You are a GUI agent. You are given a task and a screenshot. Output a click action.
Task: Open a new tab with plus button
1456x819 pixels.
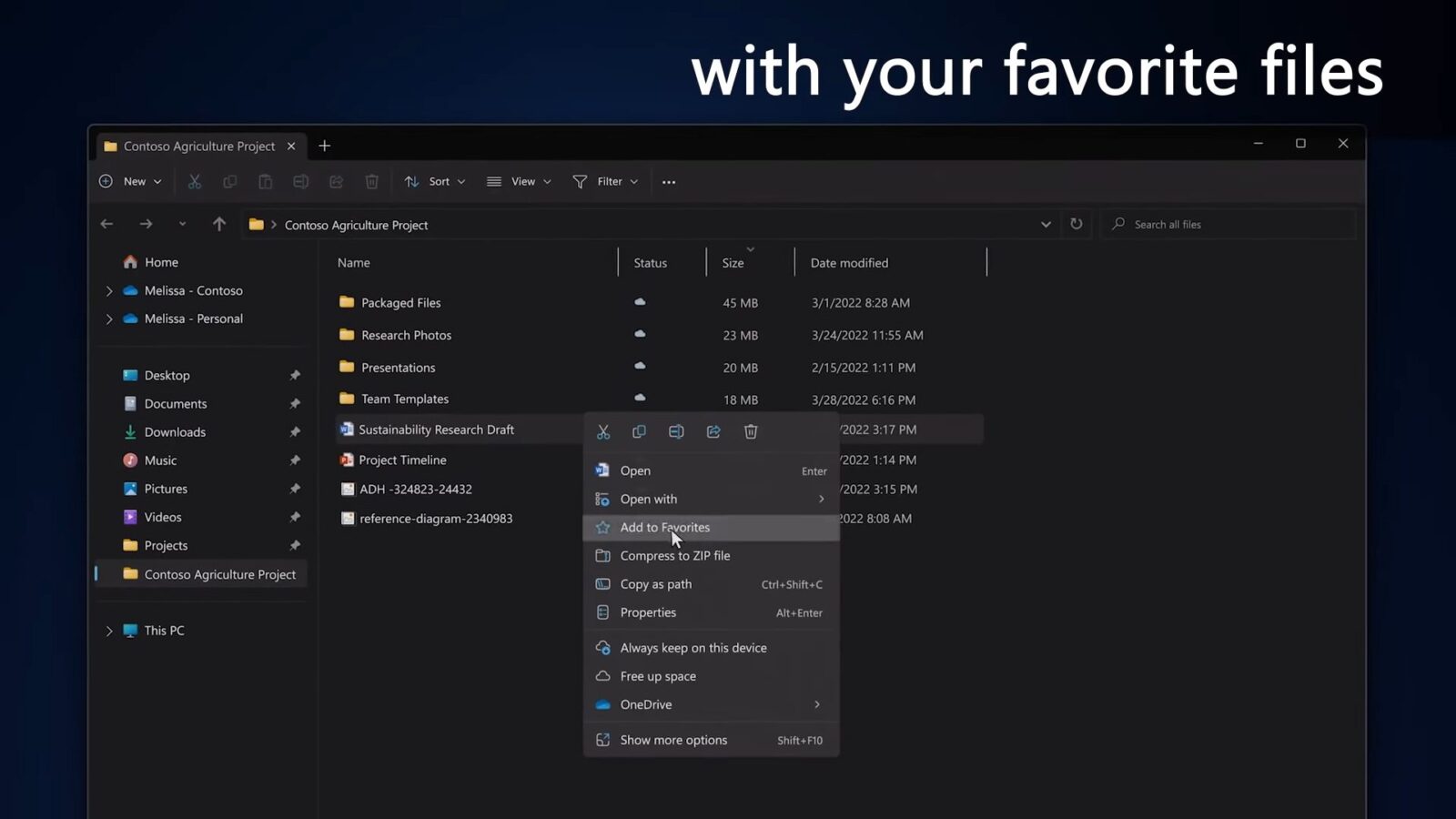[x=325, y=146]
